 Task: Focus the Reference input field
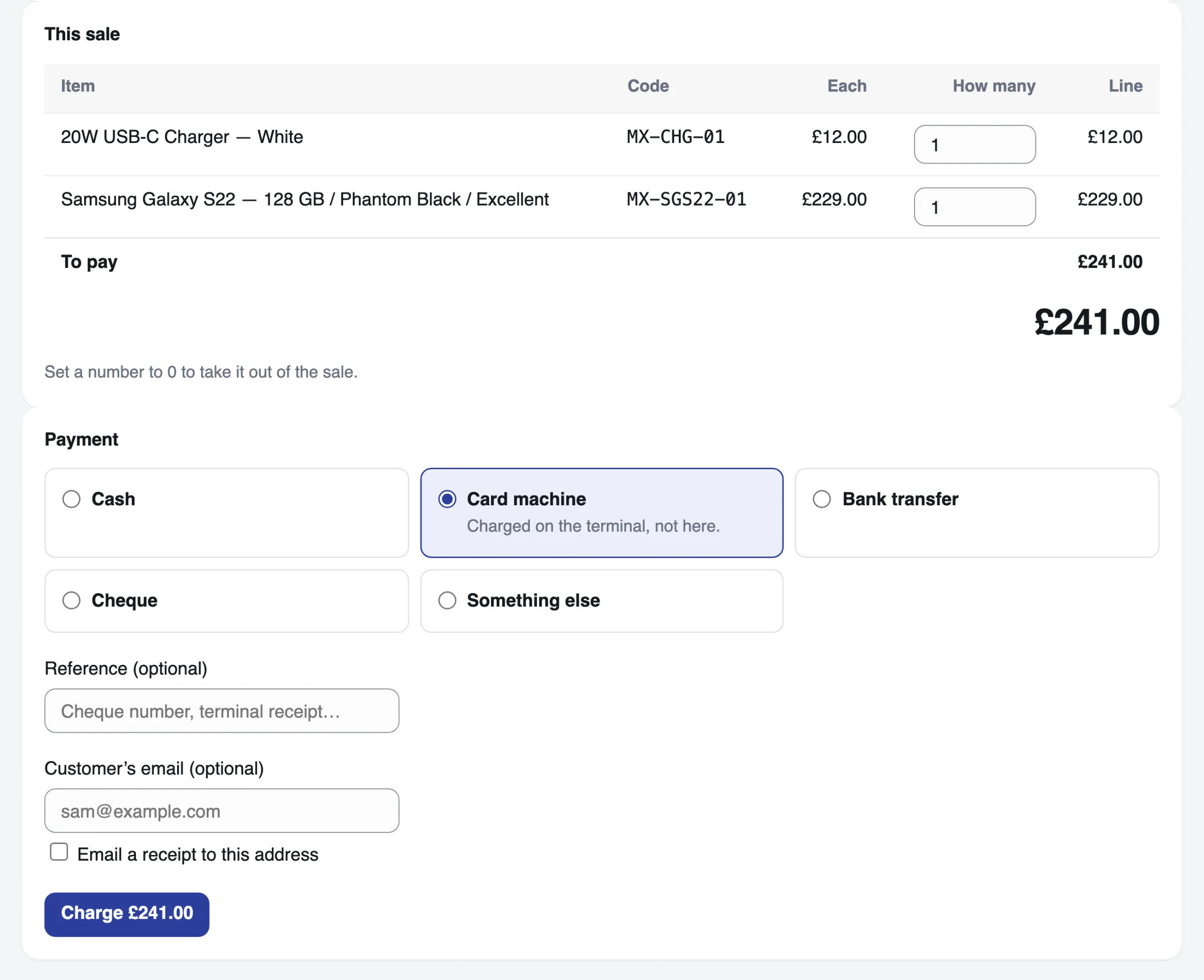click(x=222, y=711)
